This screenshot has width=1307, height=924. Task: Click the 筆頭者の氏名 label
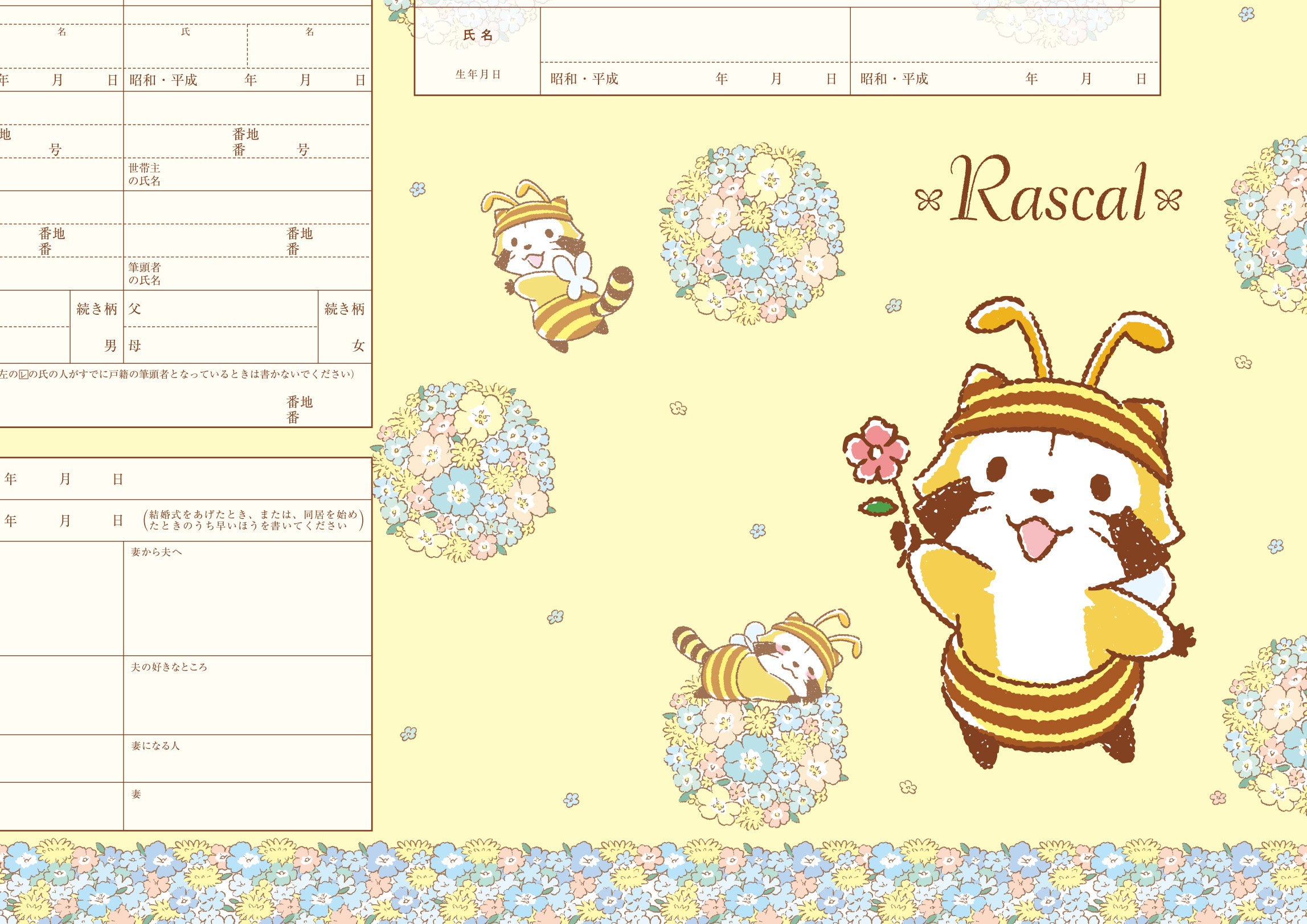coord(145,274)
